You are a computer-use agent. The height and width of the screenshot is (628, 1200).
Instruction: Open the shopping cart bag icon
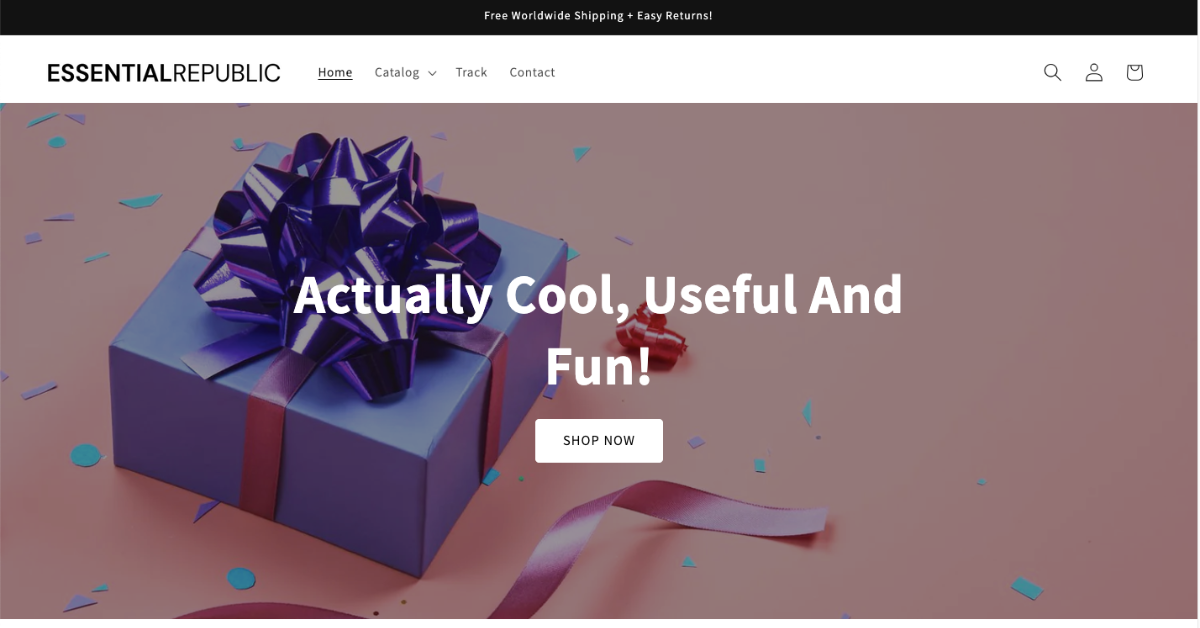1134,72
